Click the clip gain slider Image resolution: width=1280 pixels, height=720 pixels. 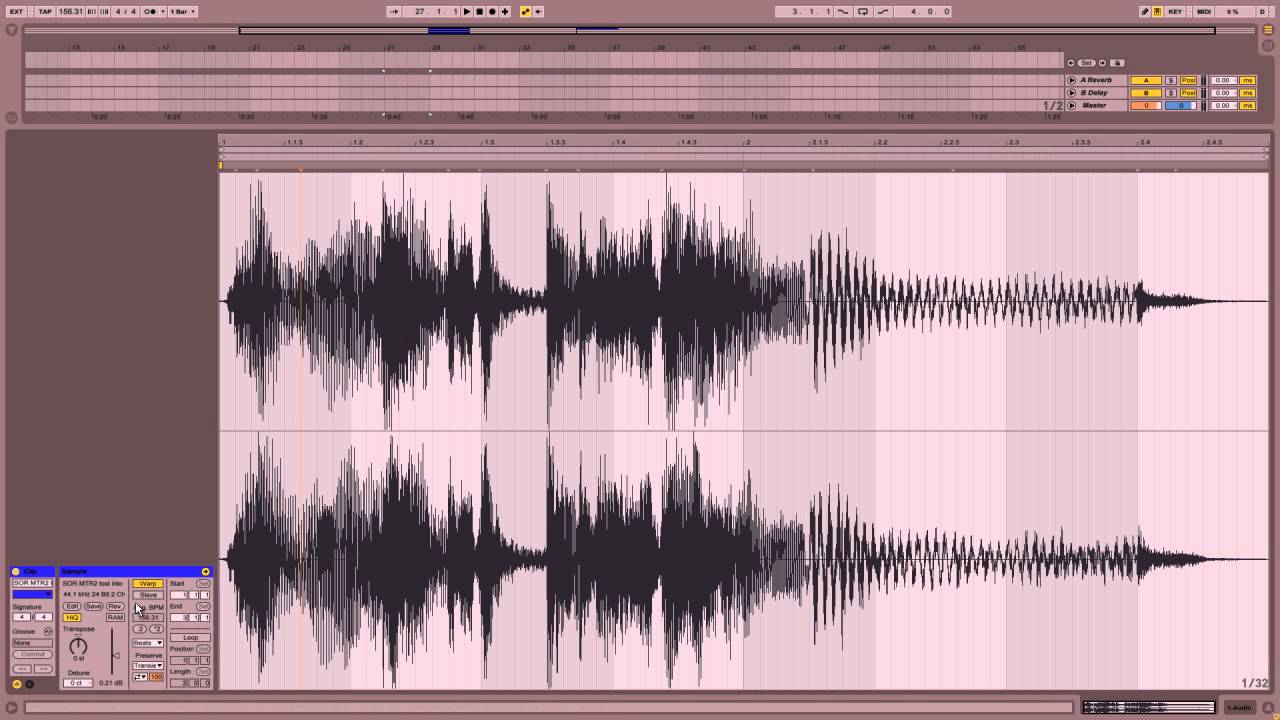[116, 656]
